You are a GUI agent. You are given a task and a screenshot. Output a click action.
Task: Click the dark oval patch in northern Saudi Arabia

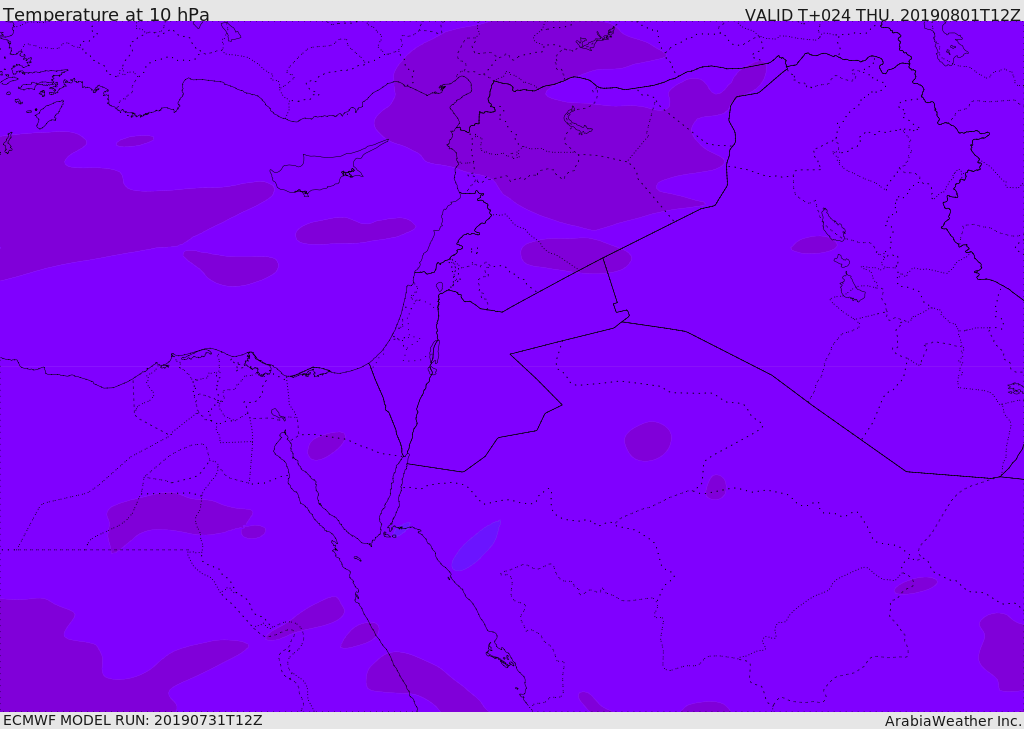click(648, 442)
